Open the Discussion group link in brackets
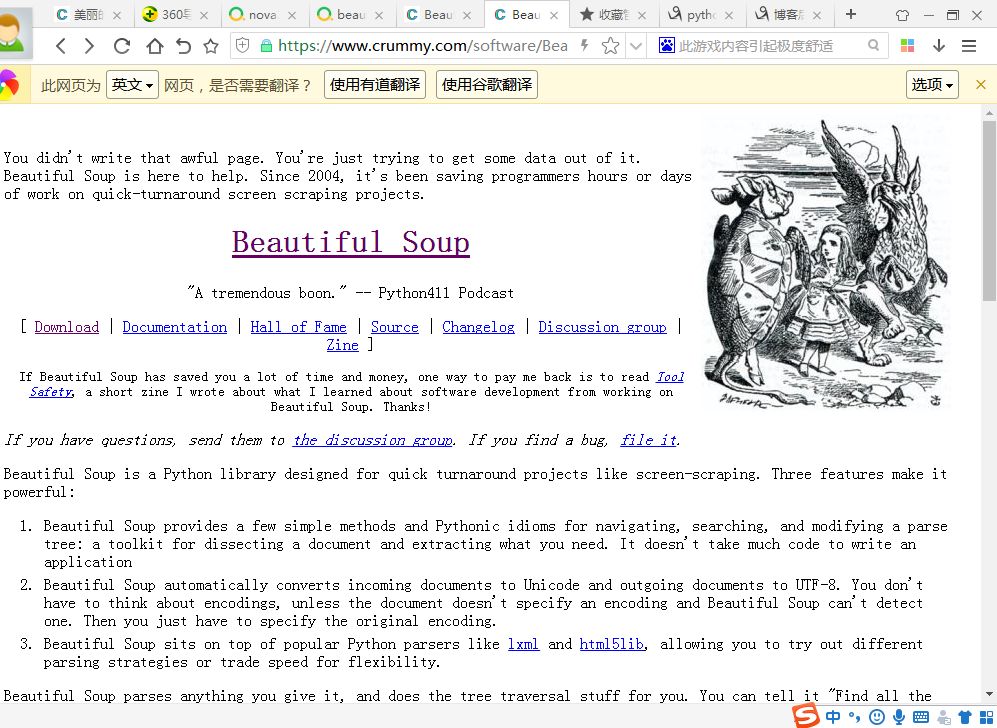The height and width of the screenshot is (728, 997). coord(603,327)
